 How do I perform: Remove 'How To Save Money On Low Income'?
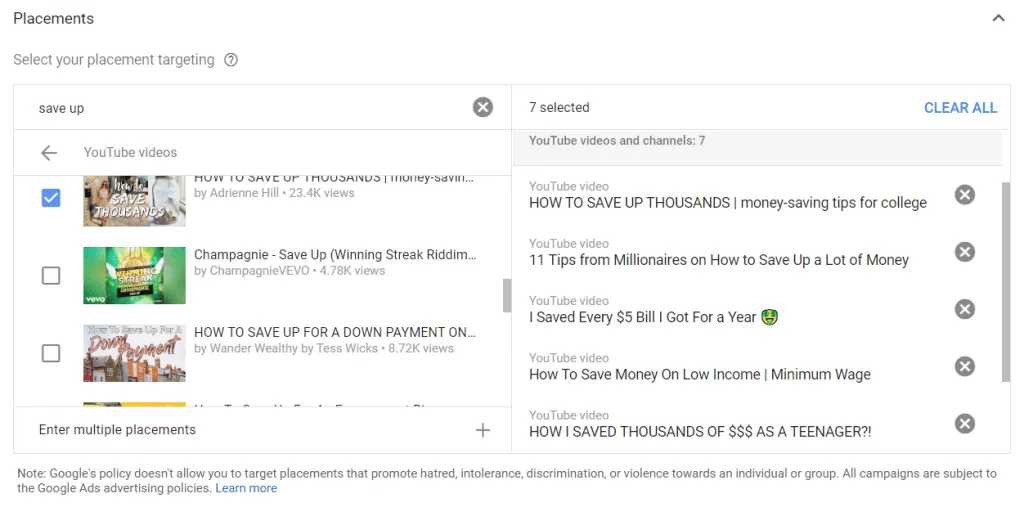(x=965, y=367)
